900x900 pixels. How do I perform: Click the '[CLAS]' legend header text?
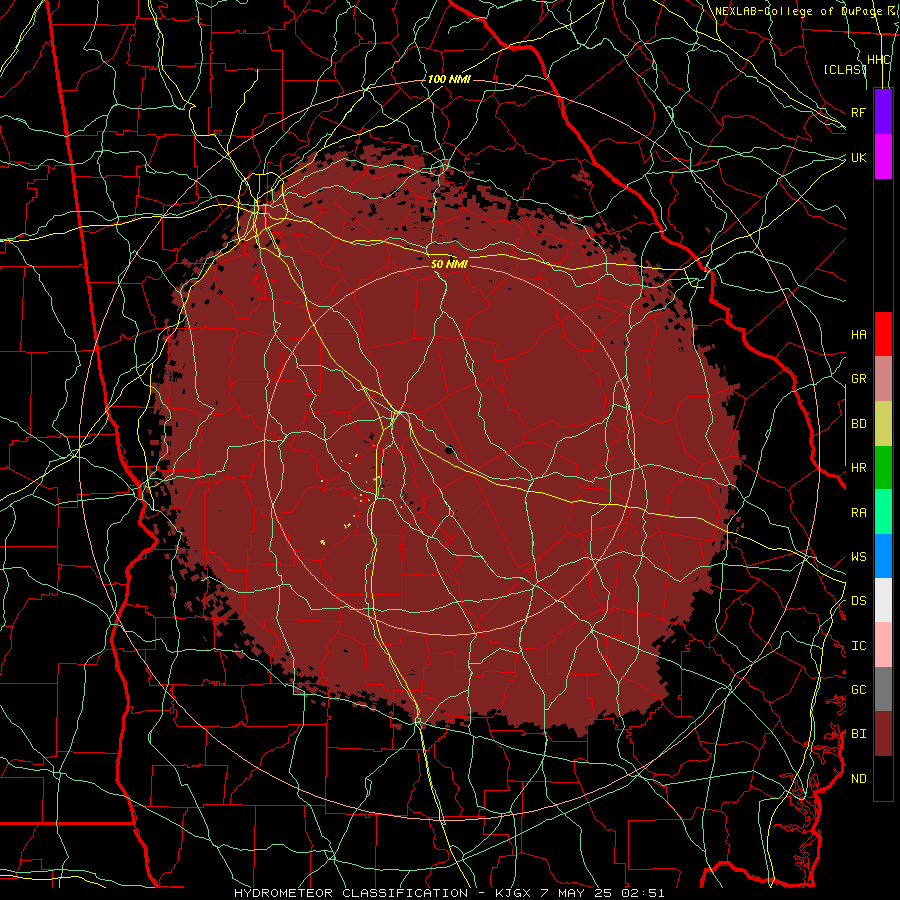(x=844, y=69)
